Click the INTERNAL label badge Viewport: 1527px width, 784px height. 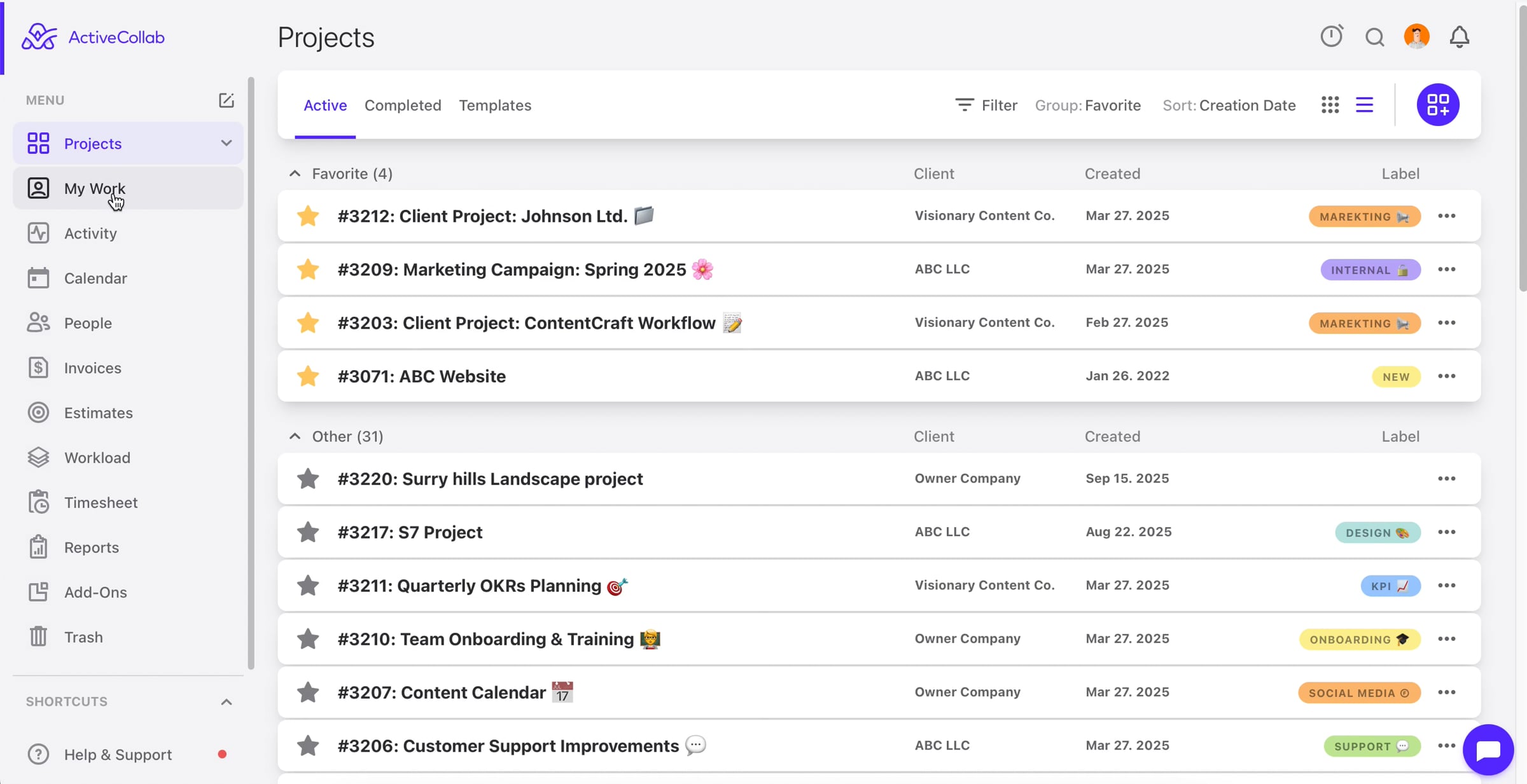click(x=1370, y=270)
